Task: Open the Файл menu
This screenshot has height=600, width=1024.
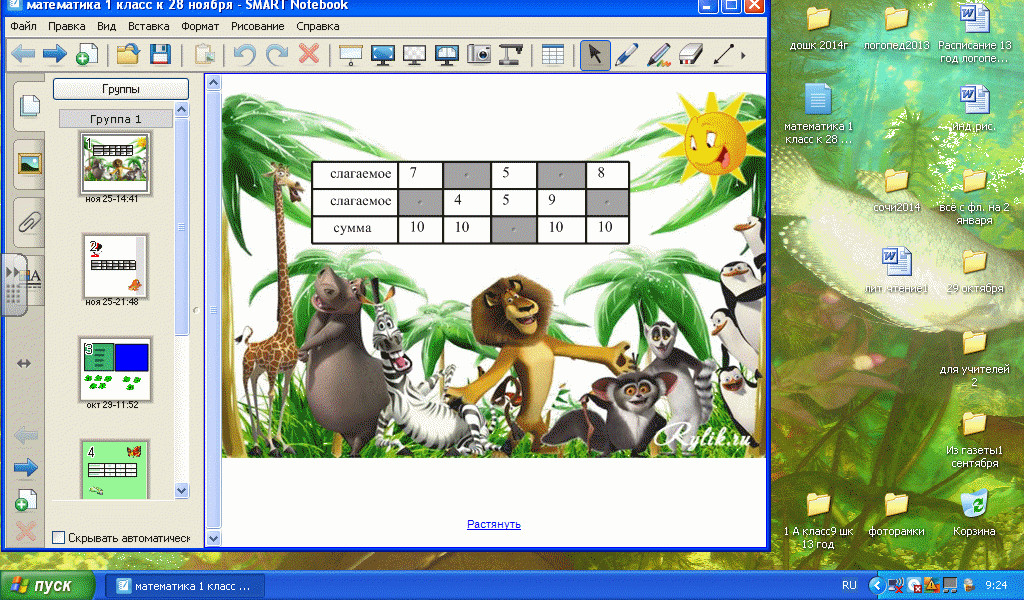Action: [24, 26]
